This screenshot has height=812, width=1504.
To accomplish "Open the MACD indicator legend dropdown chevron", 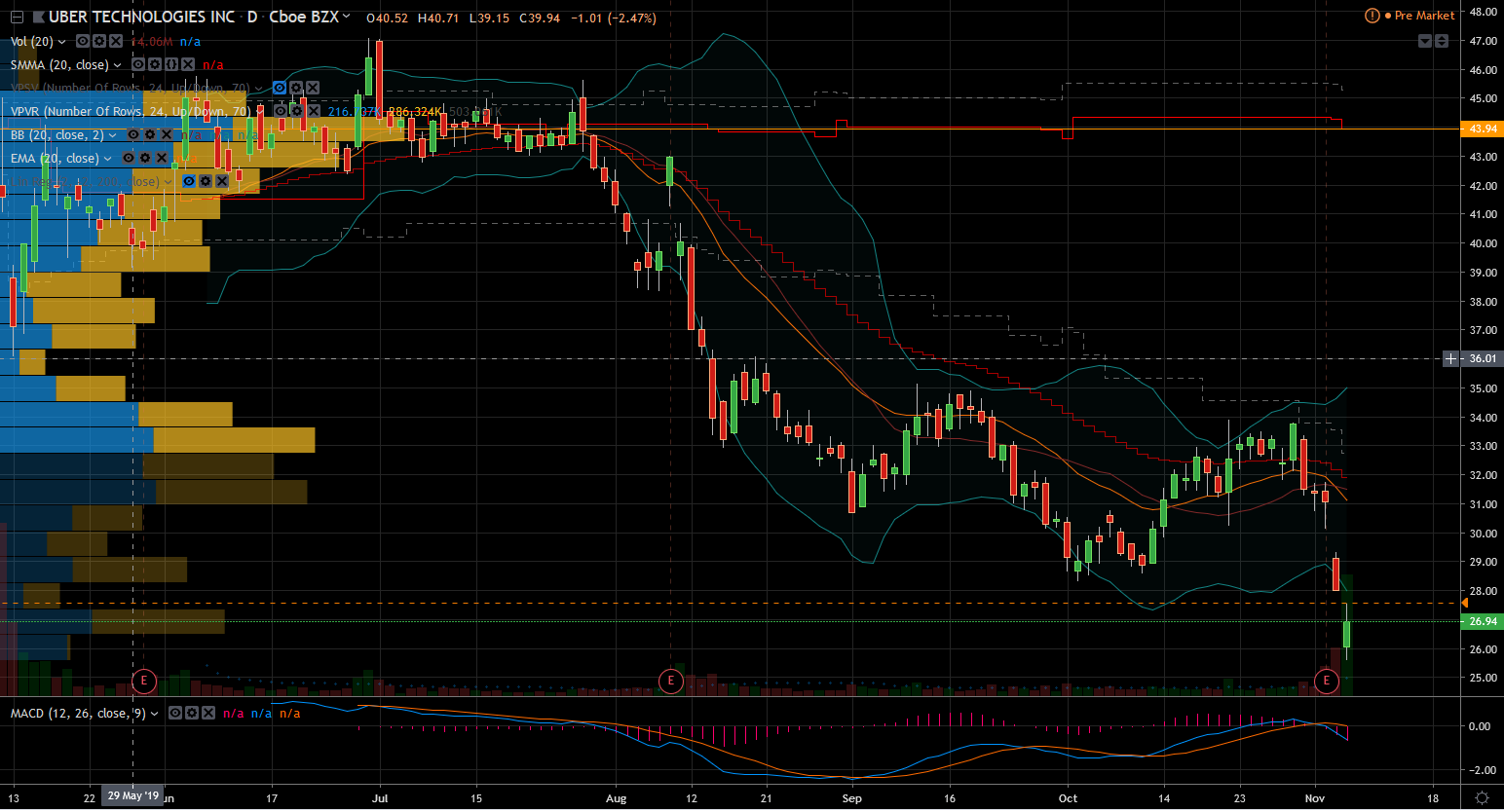I will click(x=155, y=714).
